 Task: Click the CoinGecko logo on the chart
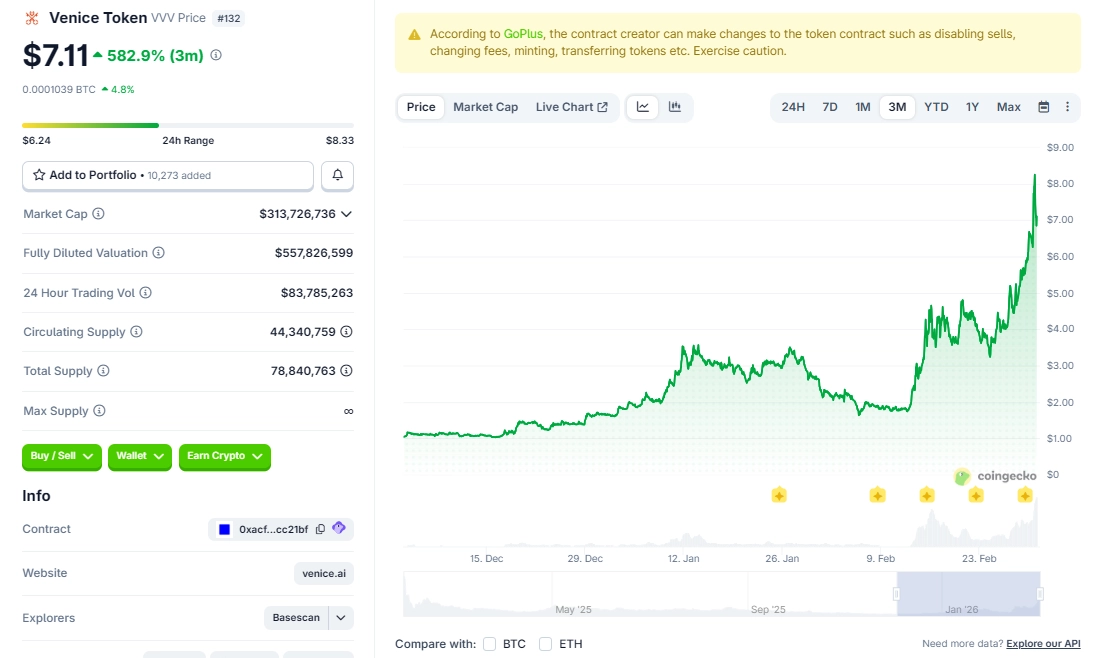[x=997, y=477]
